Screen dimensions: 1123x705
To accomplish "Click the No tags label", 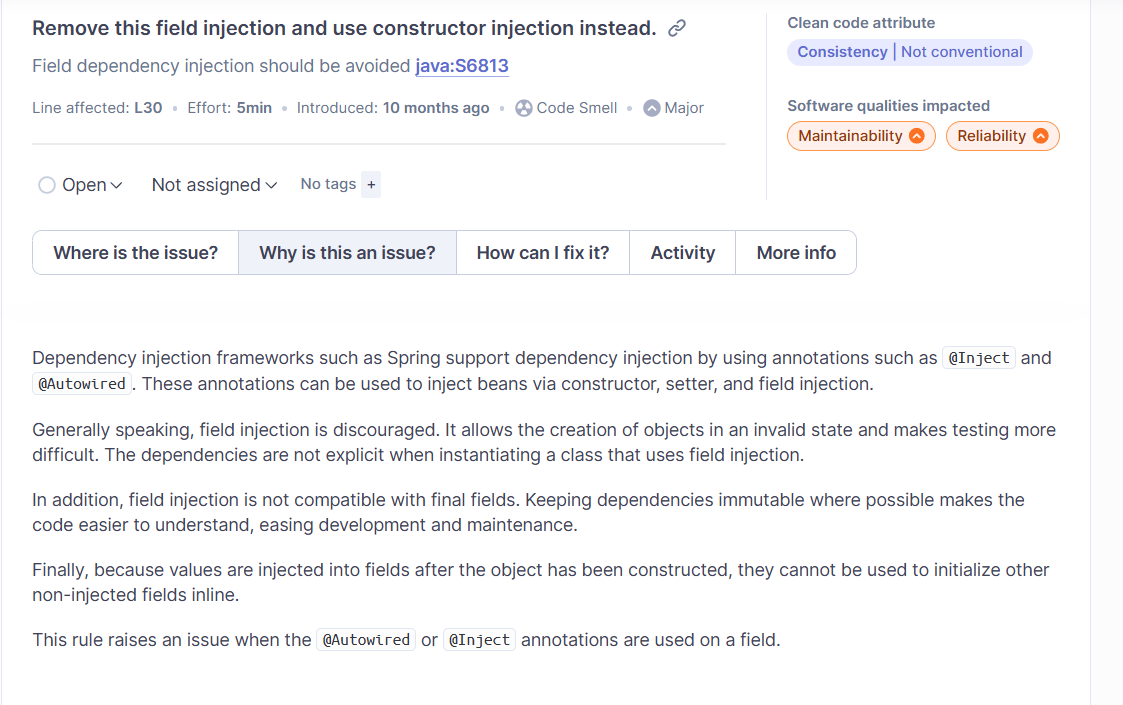I will click(x=328, y=184).
